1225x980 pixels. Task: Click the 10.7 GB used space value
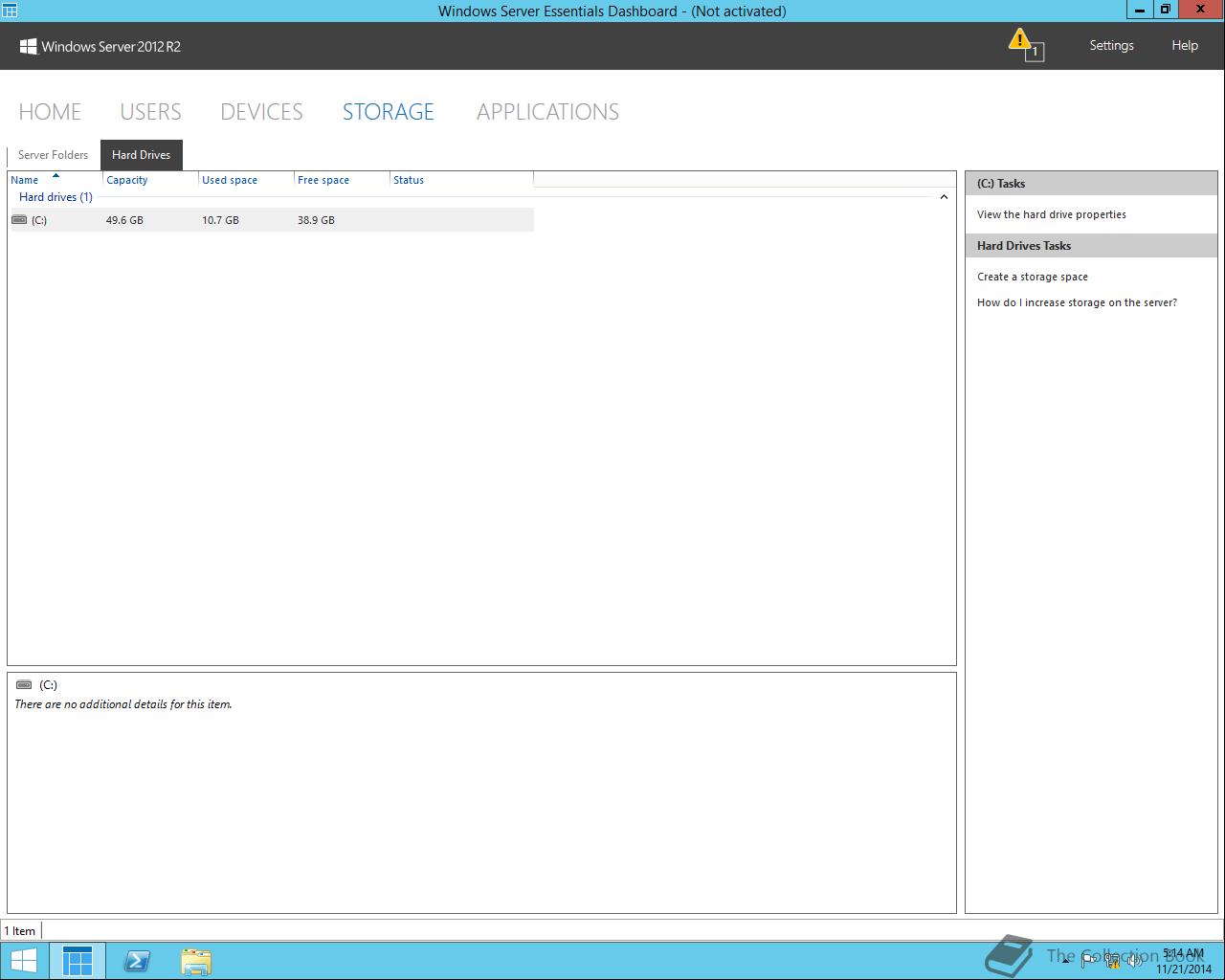click(220, 220)
